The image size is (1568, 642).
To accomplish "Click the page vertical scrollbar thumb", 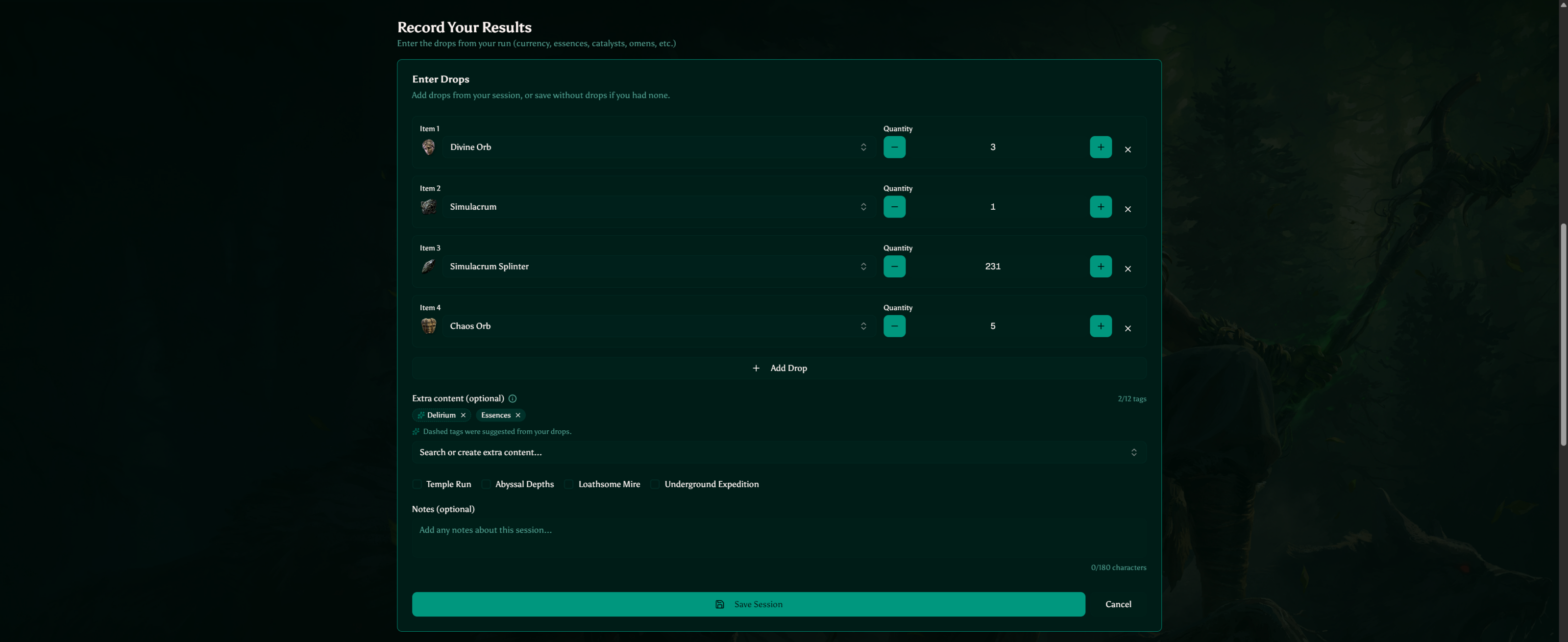I will point(1563,335).
